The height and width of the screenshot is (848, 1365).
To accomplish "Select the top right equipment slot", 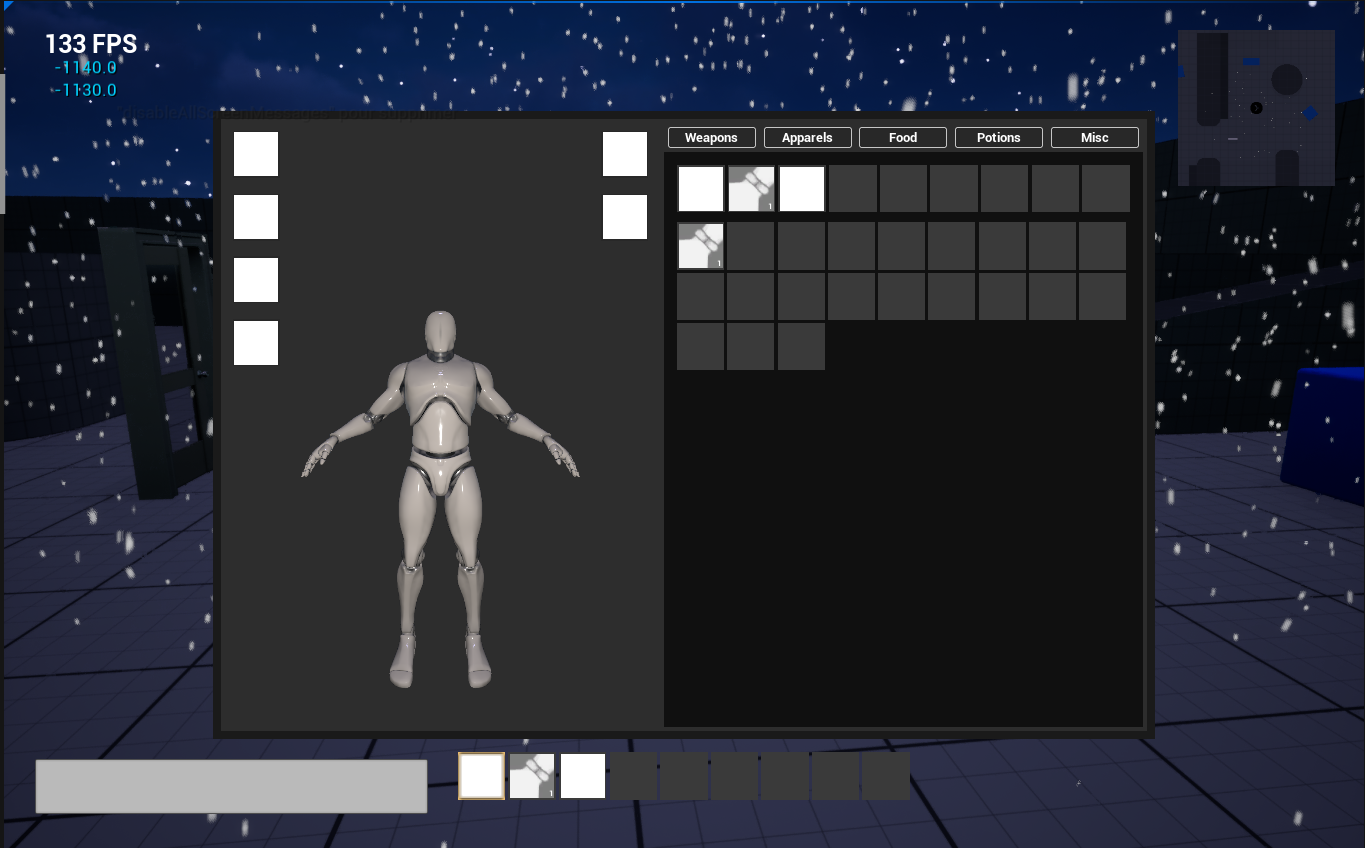I will 625,154.
